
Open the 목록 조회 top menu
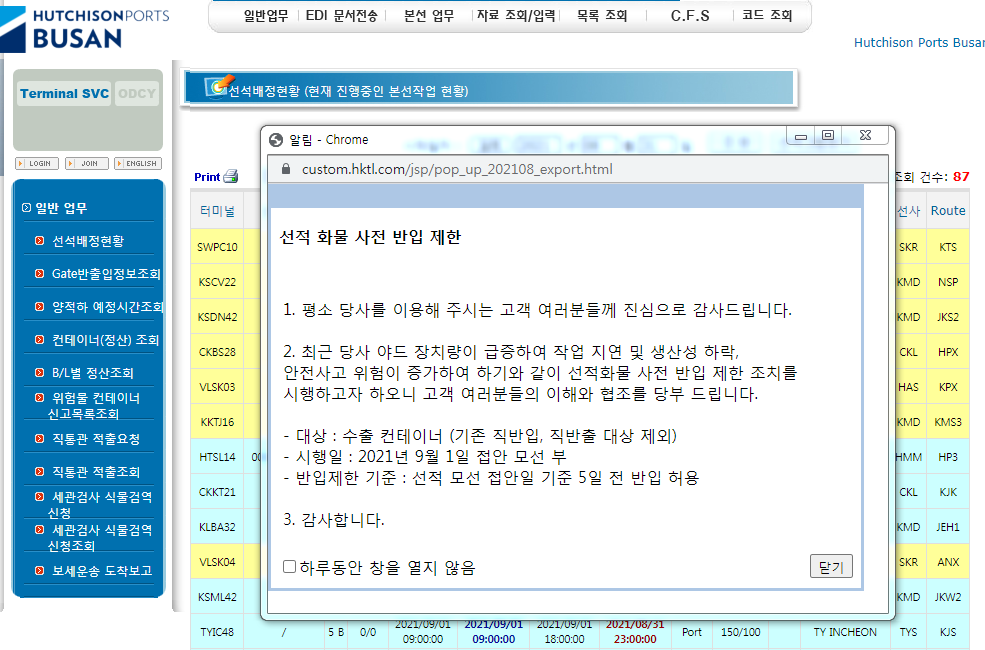pos(602,16)
